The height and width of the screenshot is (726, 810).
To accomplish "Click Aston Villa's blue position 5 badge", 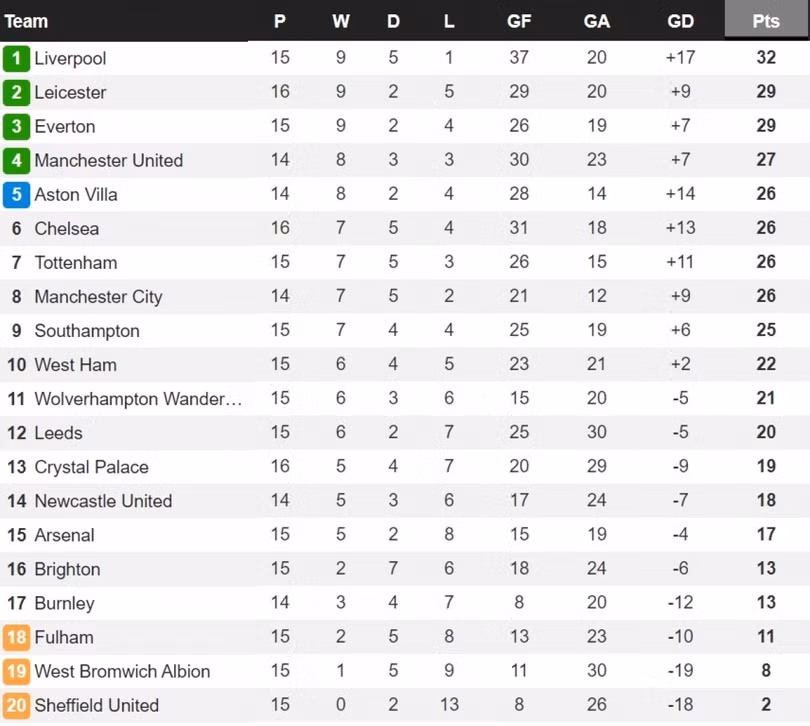I will 16,194.
